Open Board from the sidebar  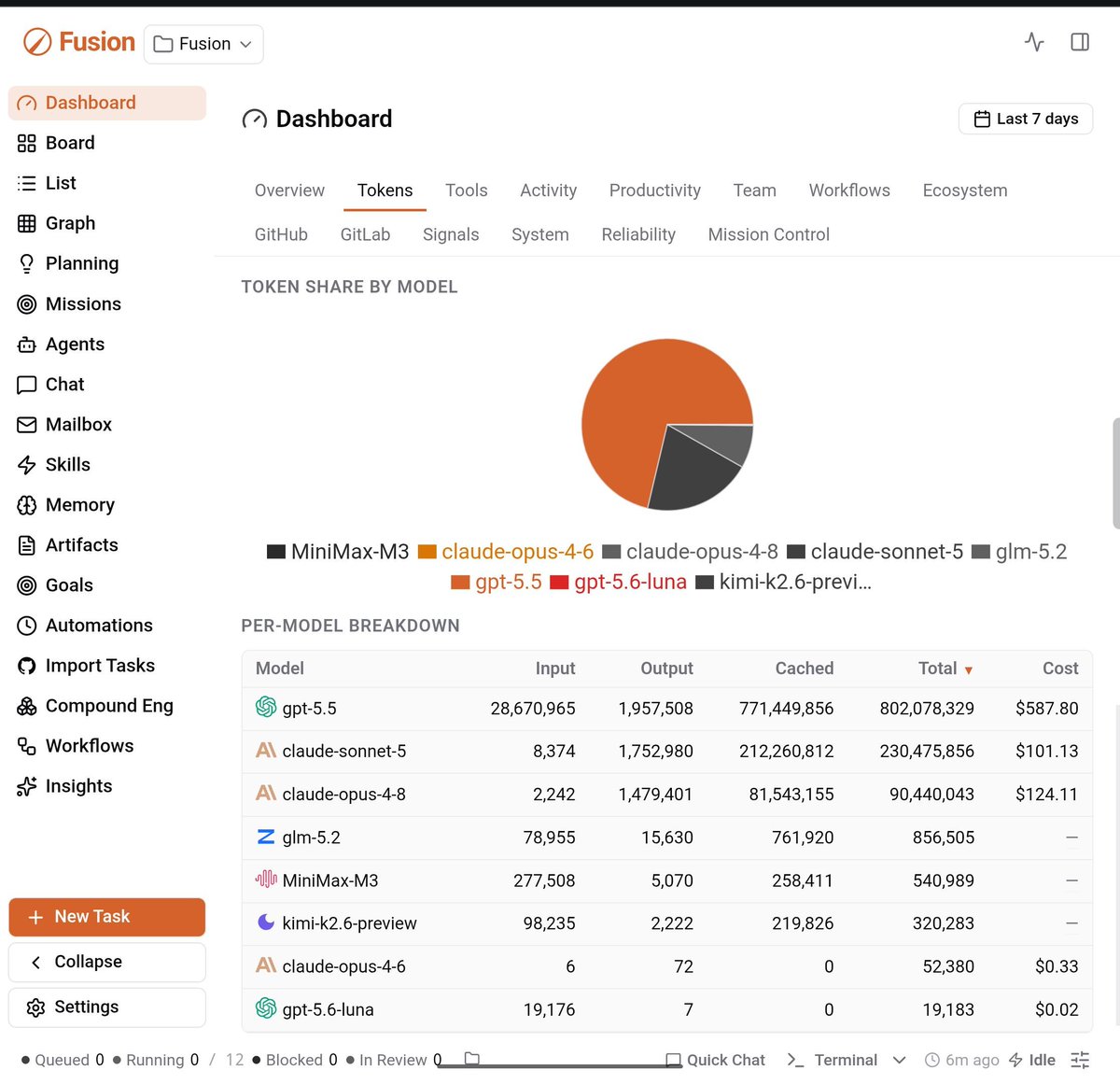pyautogui.click(x=107, y=143)
